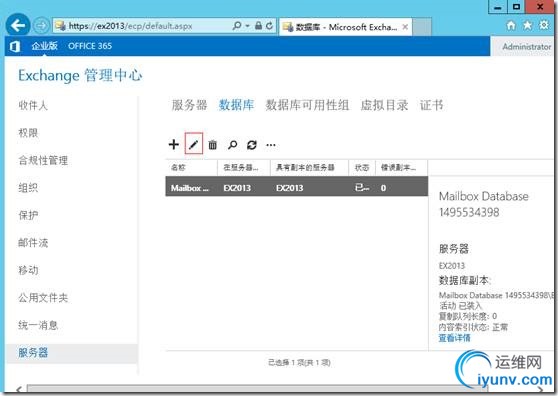Open 公用文件夹 in the left navigation
This screenshot has width=558, height=396.
(43, 297)
